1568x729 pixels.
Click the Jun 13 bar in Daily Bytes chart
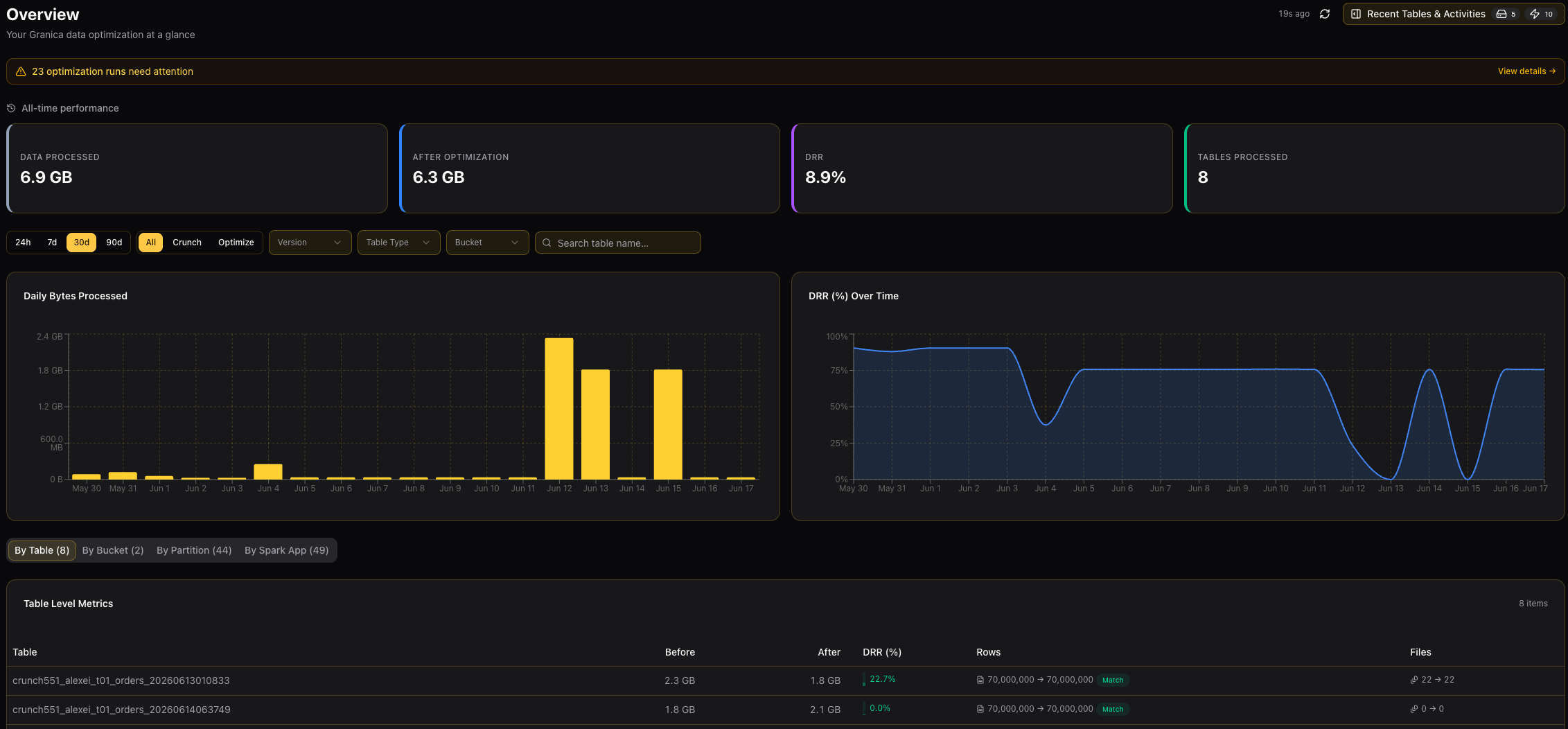[x=595, y=424]
